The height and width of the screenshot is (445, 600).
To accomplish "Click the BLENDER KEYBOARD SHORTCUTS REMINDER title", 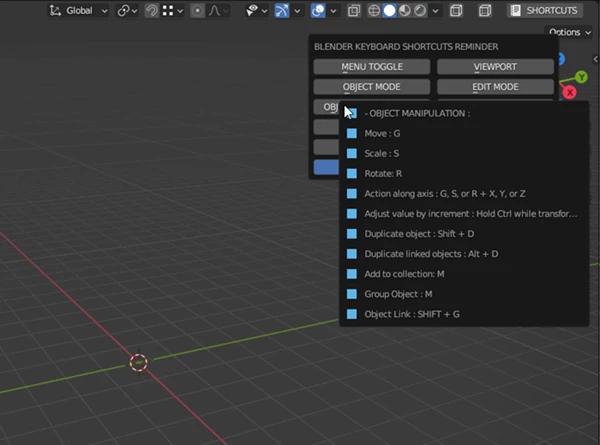I will coord(406,47).
